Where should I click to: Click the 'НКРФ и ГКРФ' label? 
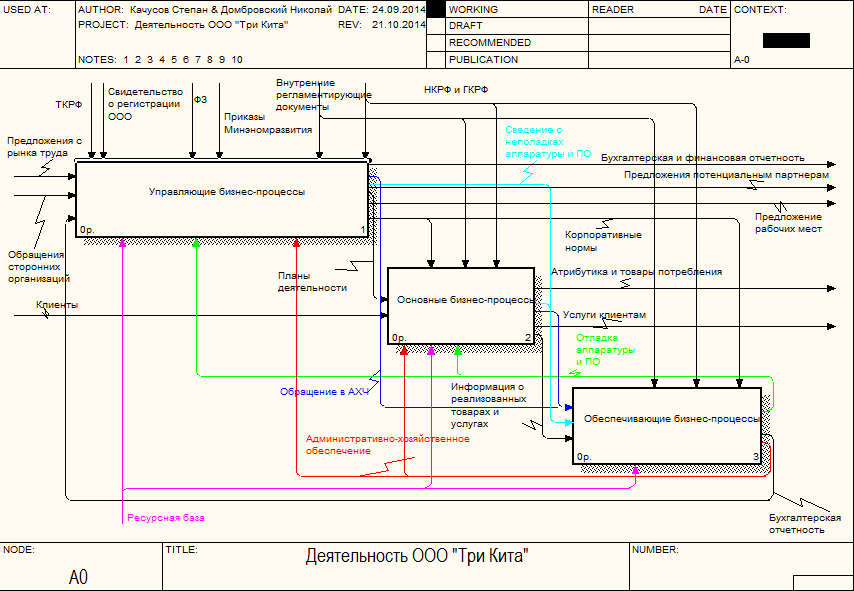pyautogui.click(x=456, y=90)
